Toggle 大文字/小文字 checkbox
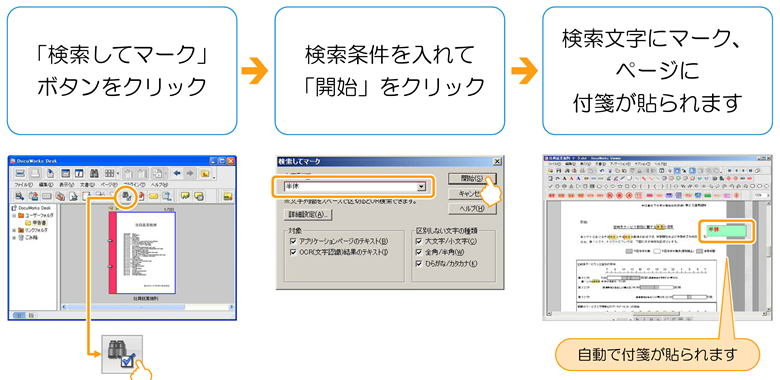The image size is (780, 380). tap(419, 241)
